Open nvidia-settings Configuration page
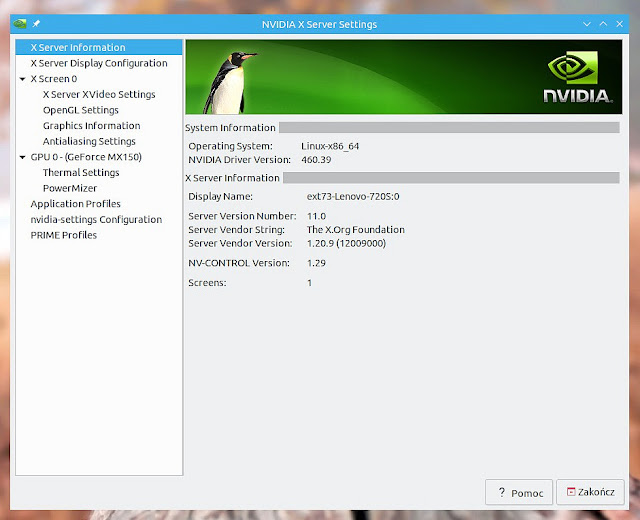The height and width of the screenshot is (520, 640). [x=96, y=220]
